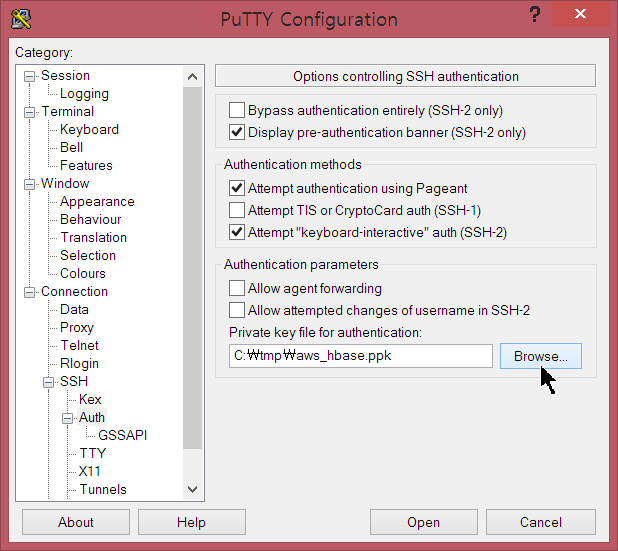Close the PuTTY Configuration window
This screenshot has width=618, height=551.
click(580, 14)
